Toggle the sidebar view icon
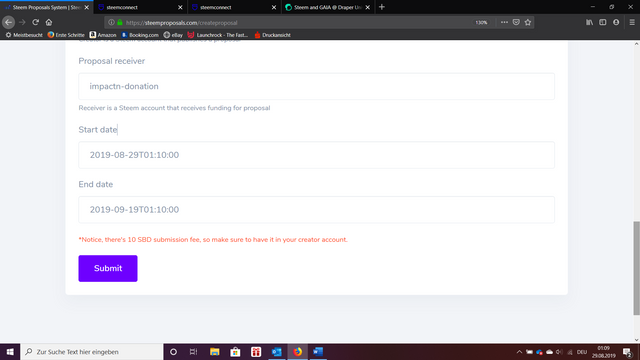Screen dimensions: 640x360 tap(603, 22)
